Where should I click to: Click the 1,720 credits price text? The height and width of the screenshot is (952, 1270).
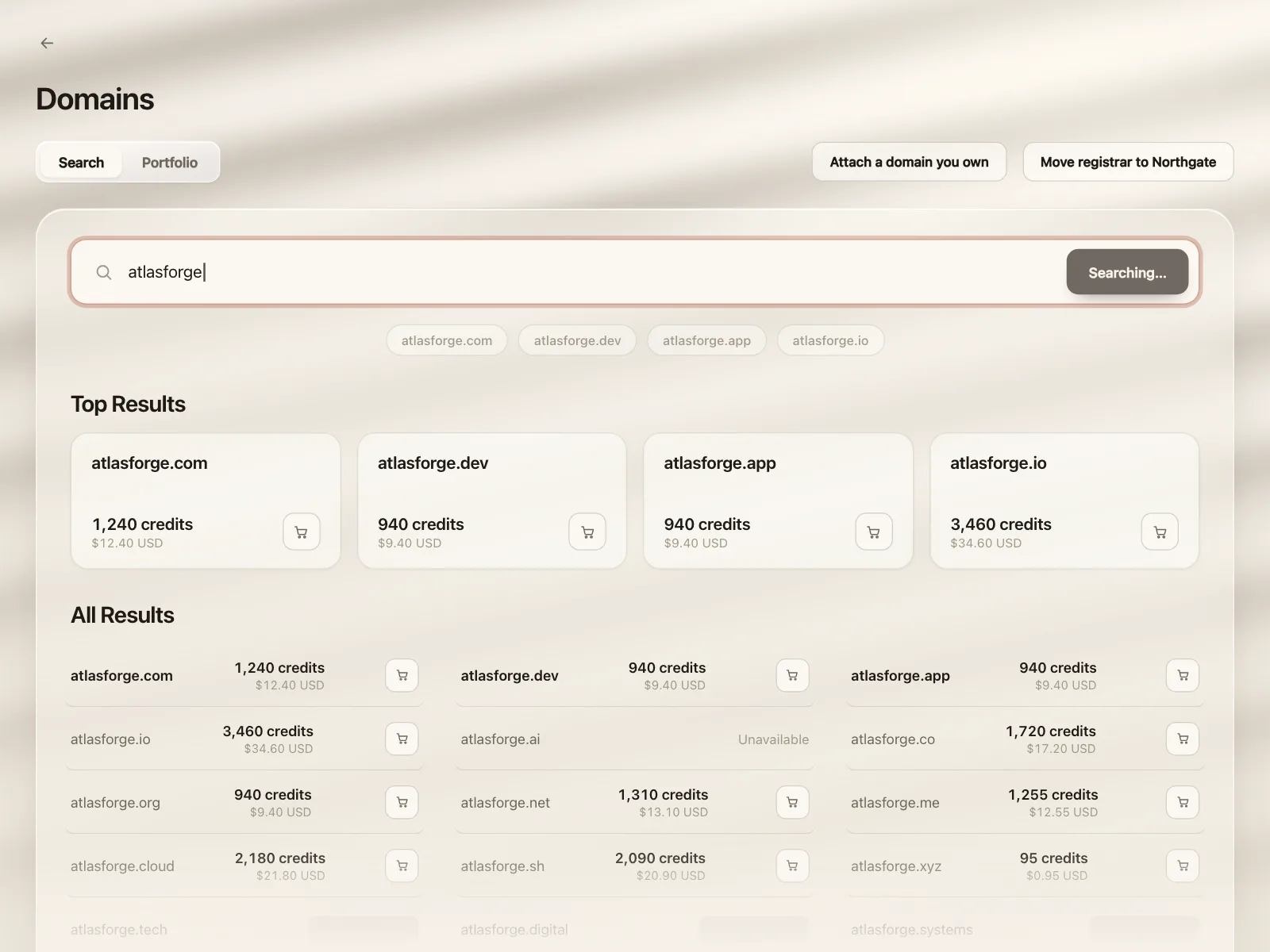1051,731
